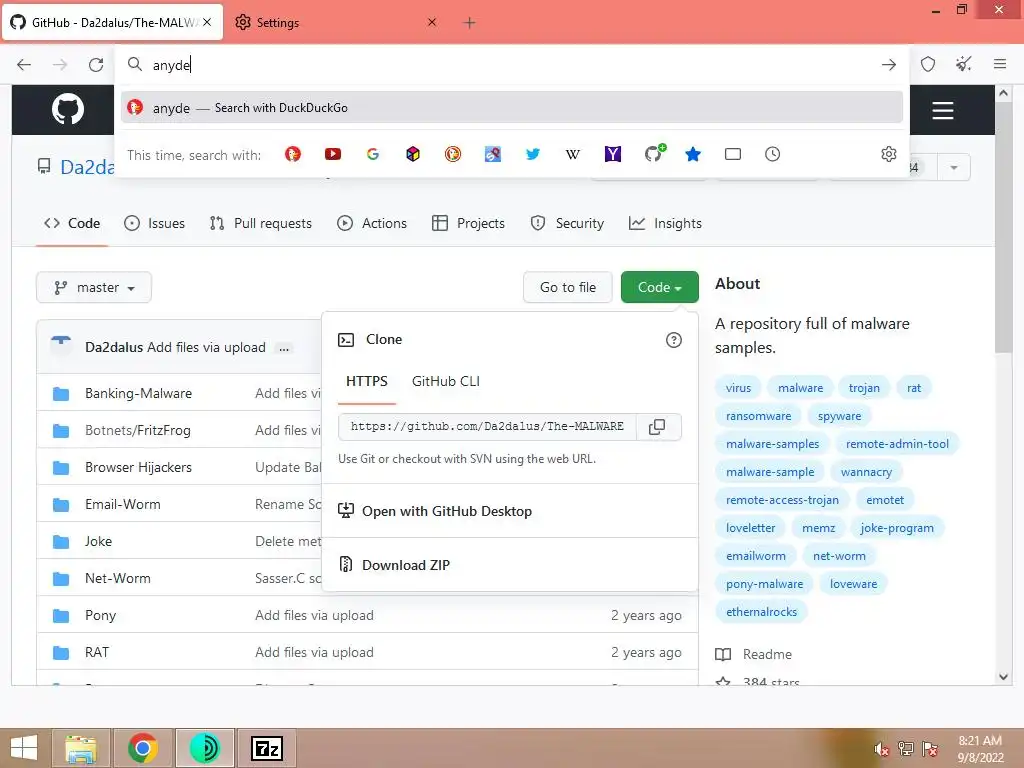Expand the master branch dropdown

pos(94,287)
